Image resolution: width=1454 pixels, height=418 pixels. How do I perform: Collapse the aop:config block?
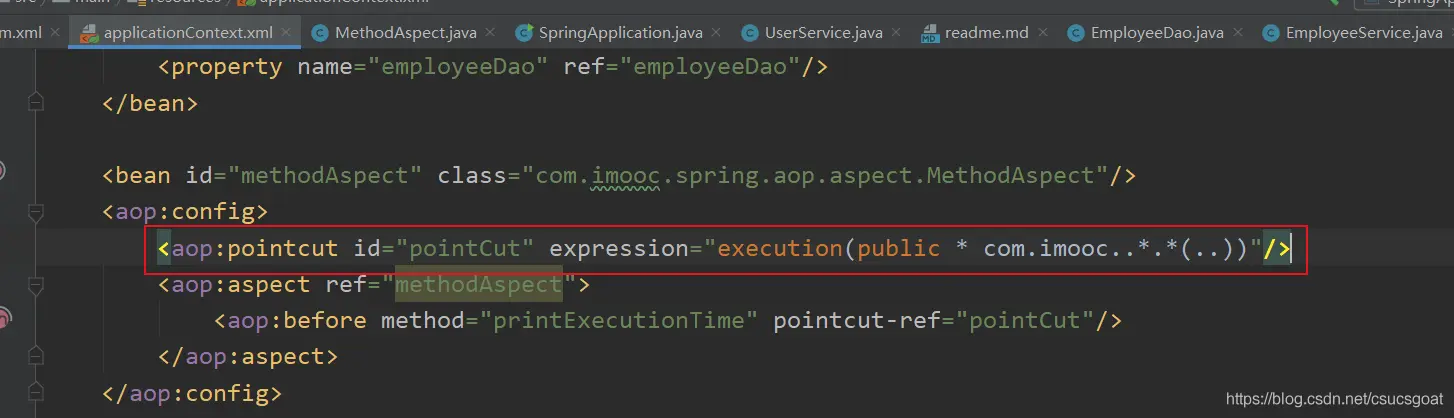(36, 212)
